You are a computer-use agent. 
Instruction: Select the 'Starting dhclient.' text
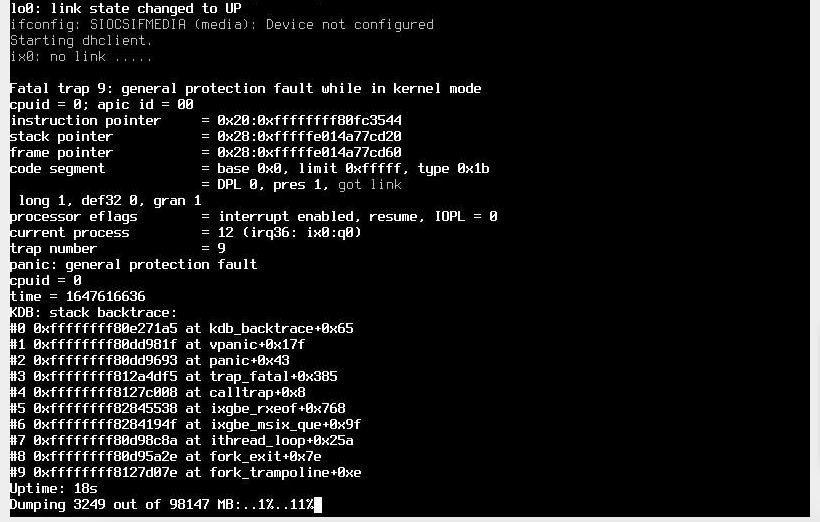[81, 40]
